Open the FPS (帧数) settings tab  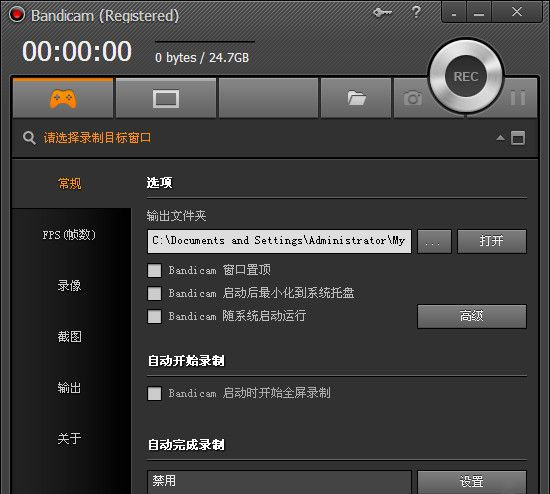click(69, 235)
